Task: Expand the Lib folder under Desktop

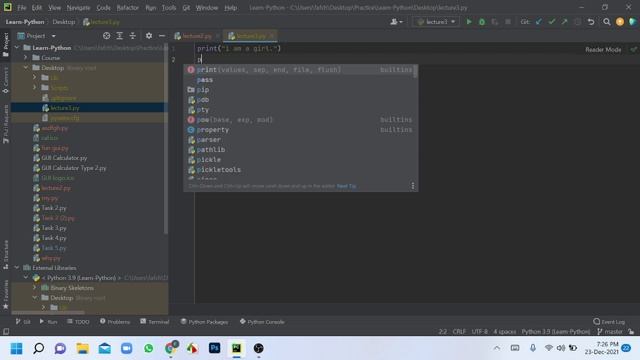Action: tap(35, 78)
